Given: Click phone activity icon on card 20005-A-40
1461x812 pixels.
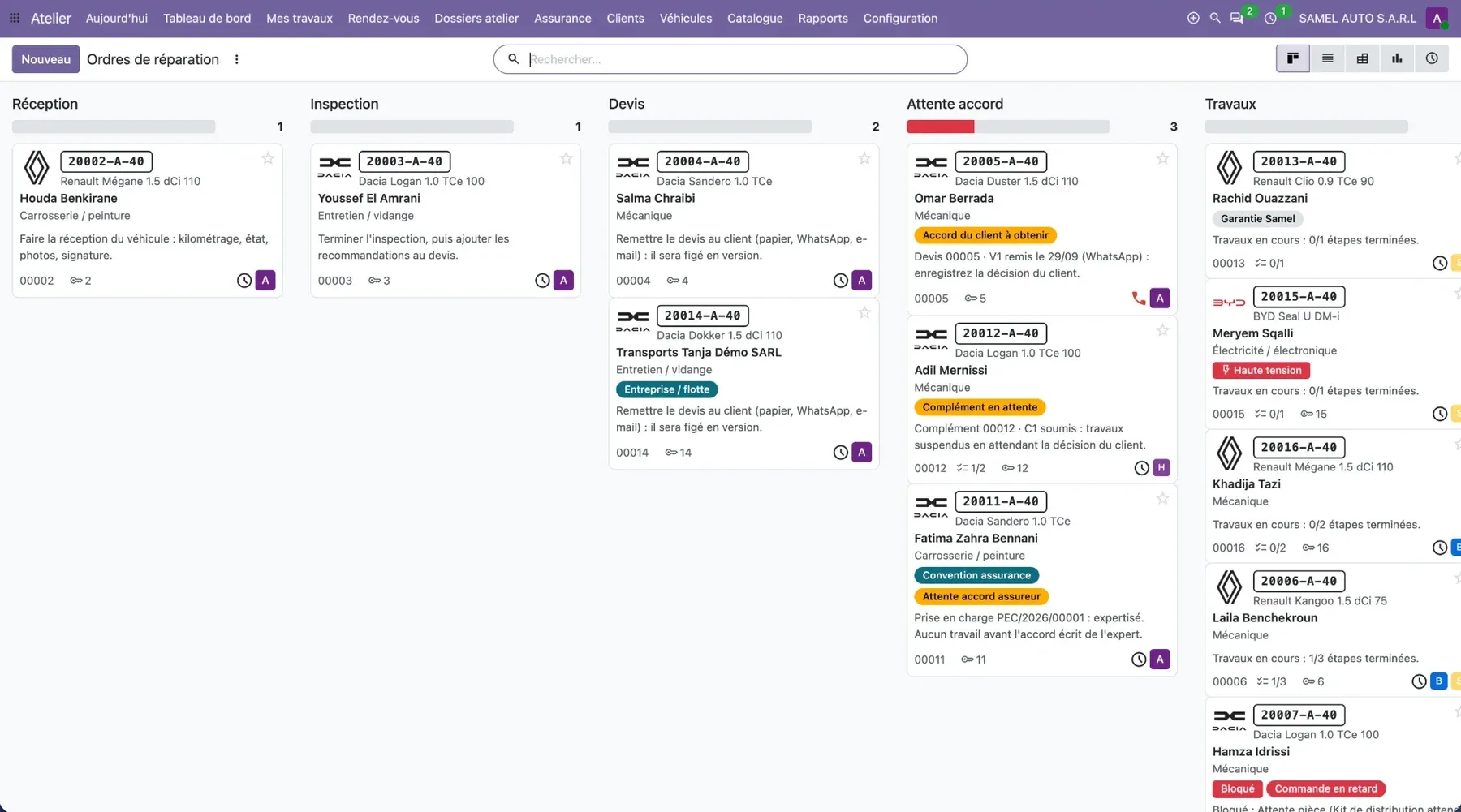Looking at the screenshot, I should click(1139, 299).
